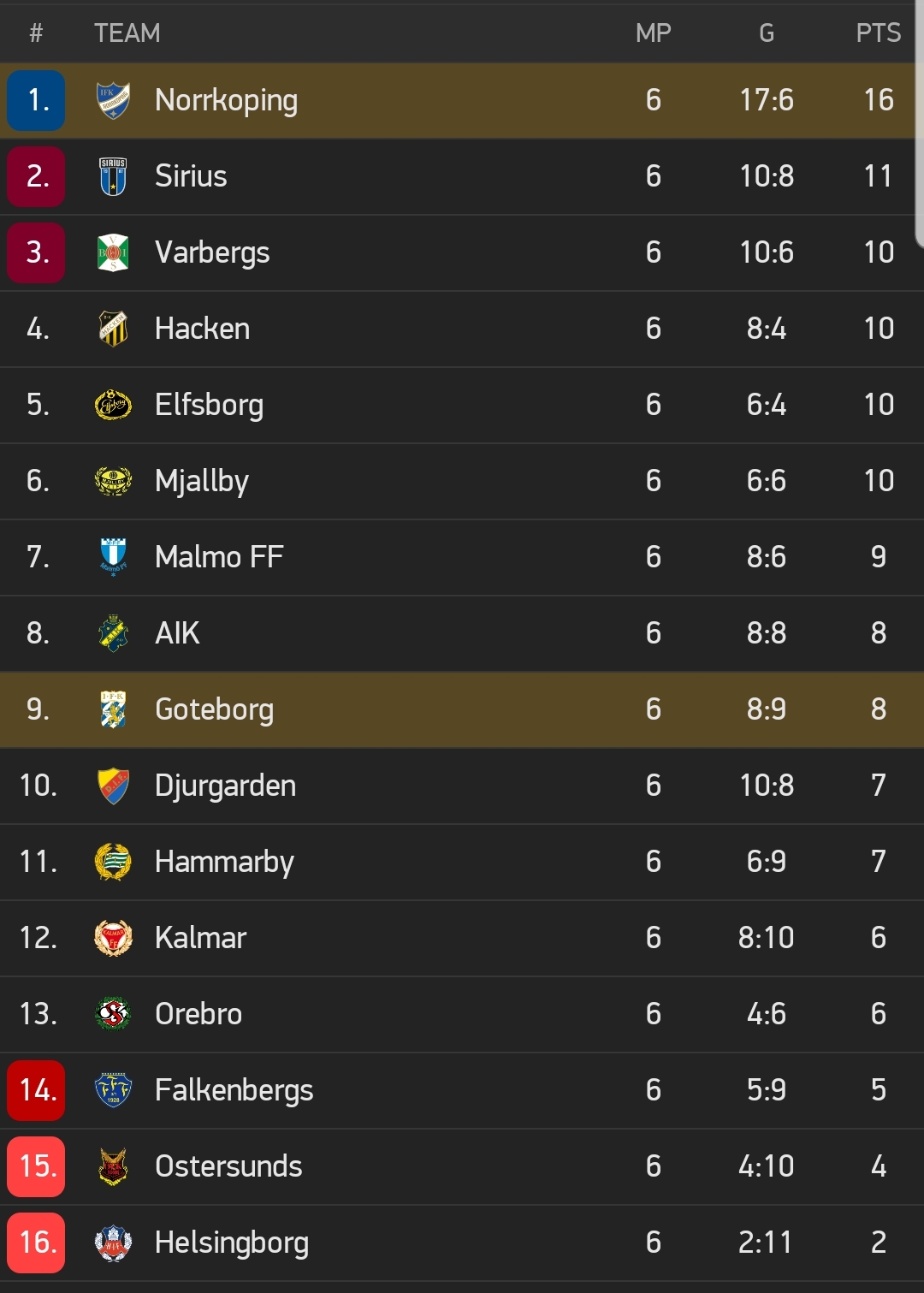Viewport: 924px width, 1293px height.
Task: Open Norrkoping team crest icon
Action: tap(113, 100)
